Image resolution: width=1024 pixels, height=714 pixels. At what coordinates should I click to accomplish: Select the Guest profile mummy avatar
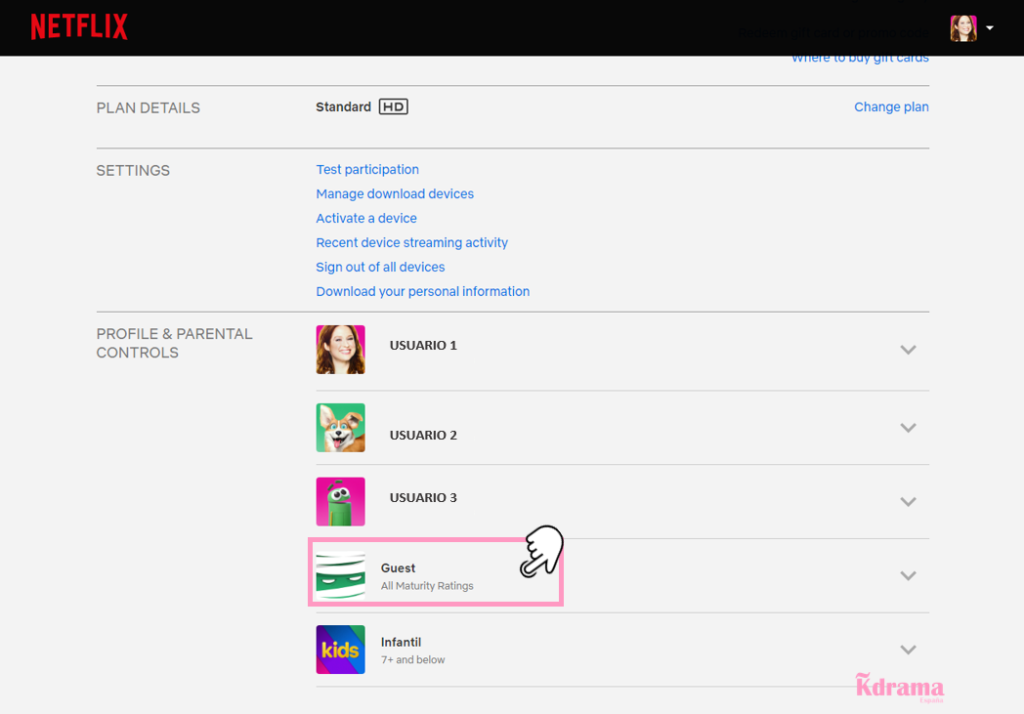tap(340, 576)
